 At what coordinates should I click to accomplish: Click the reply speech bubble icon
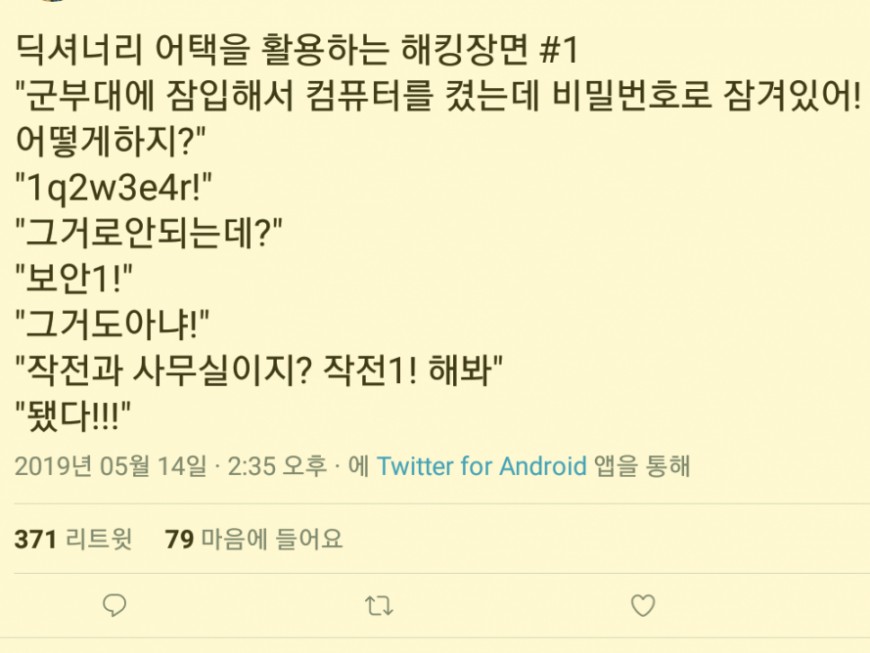(115, 605)
